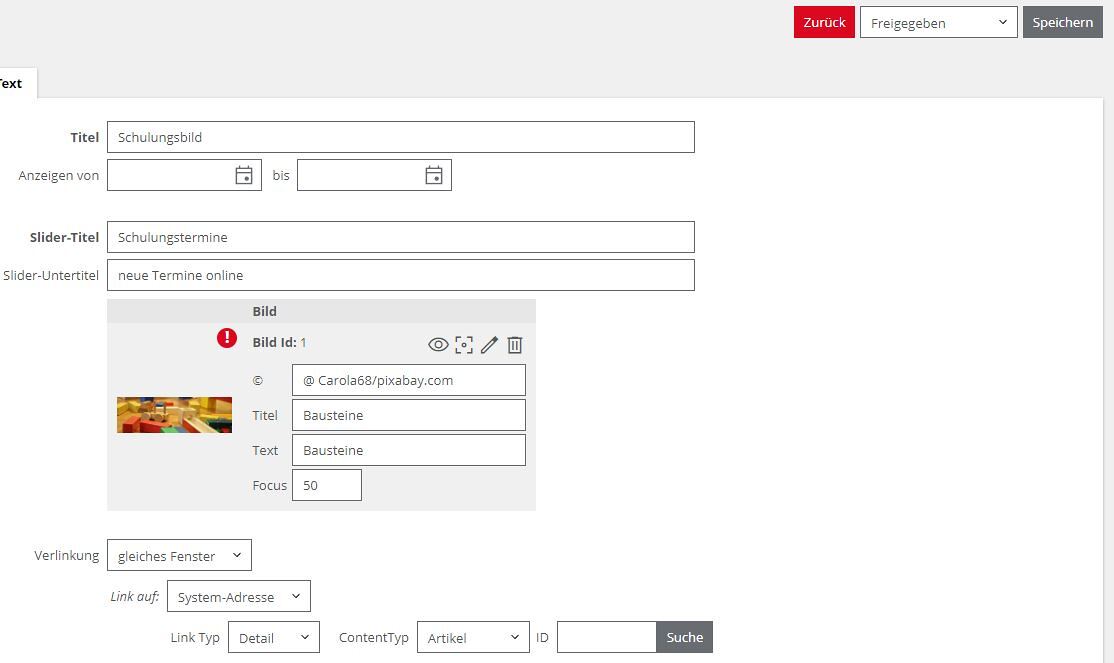Open calendar picker for Anzeigen von

coord(244,176)
